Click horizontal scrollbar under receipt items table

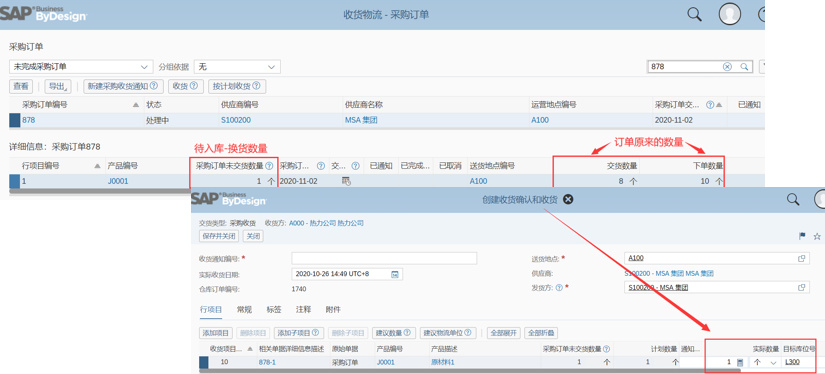(x=469, y=370)
